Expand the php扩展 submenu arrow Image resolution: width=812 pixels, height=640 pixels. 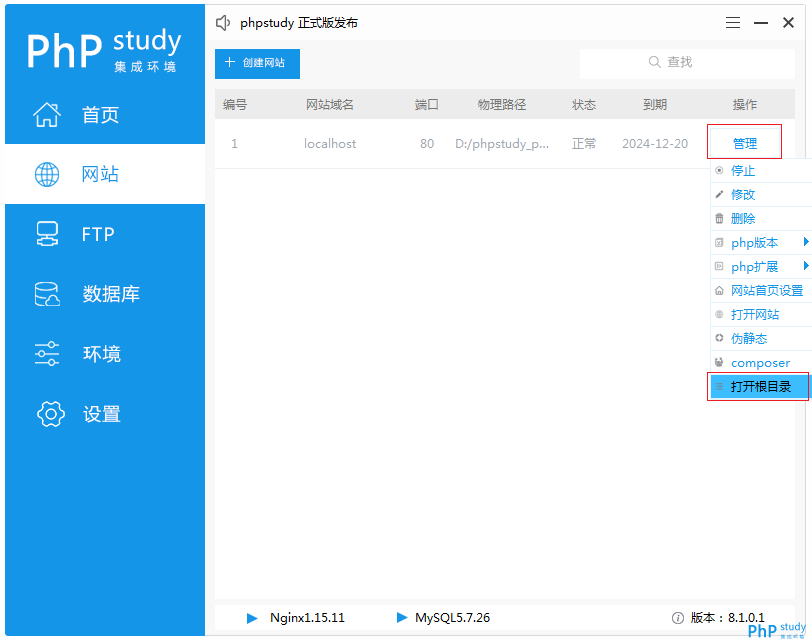[x=806, y=266]
